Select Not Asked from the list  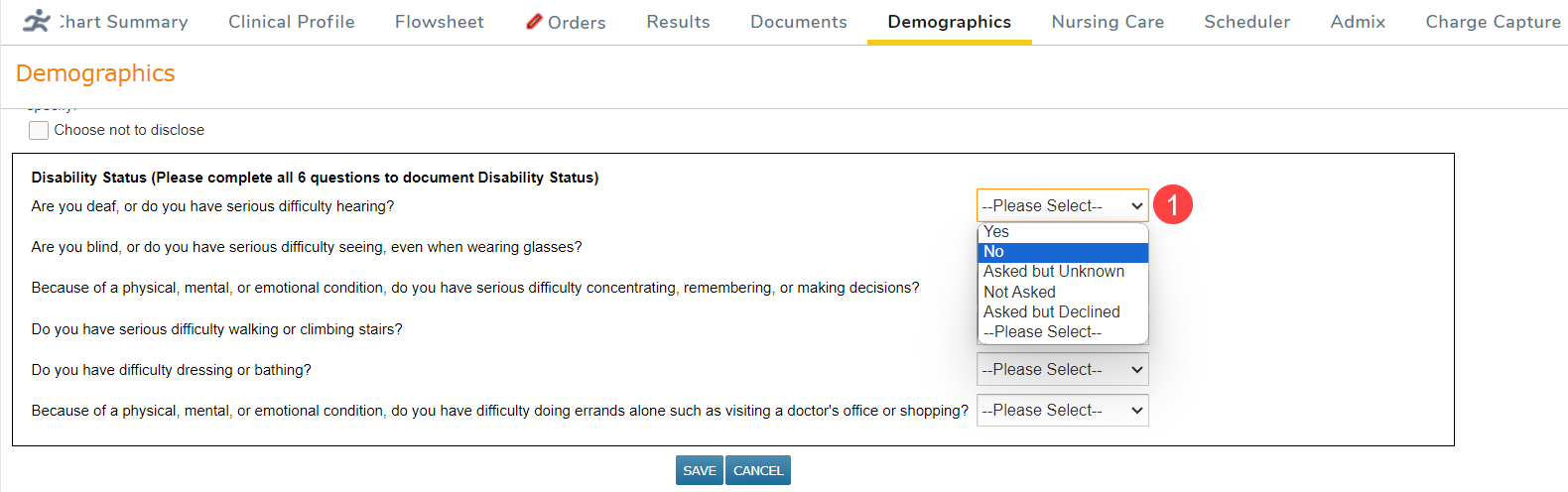(1019, 293)
